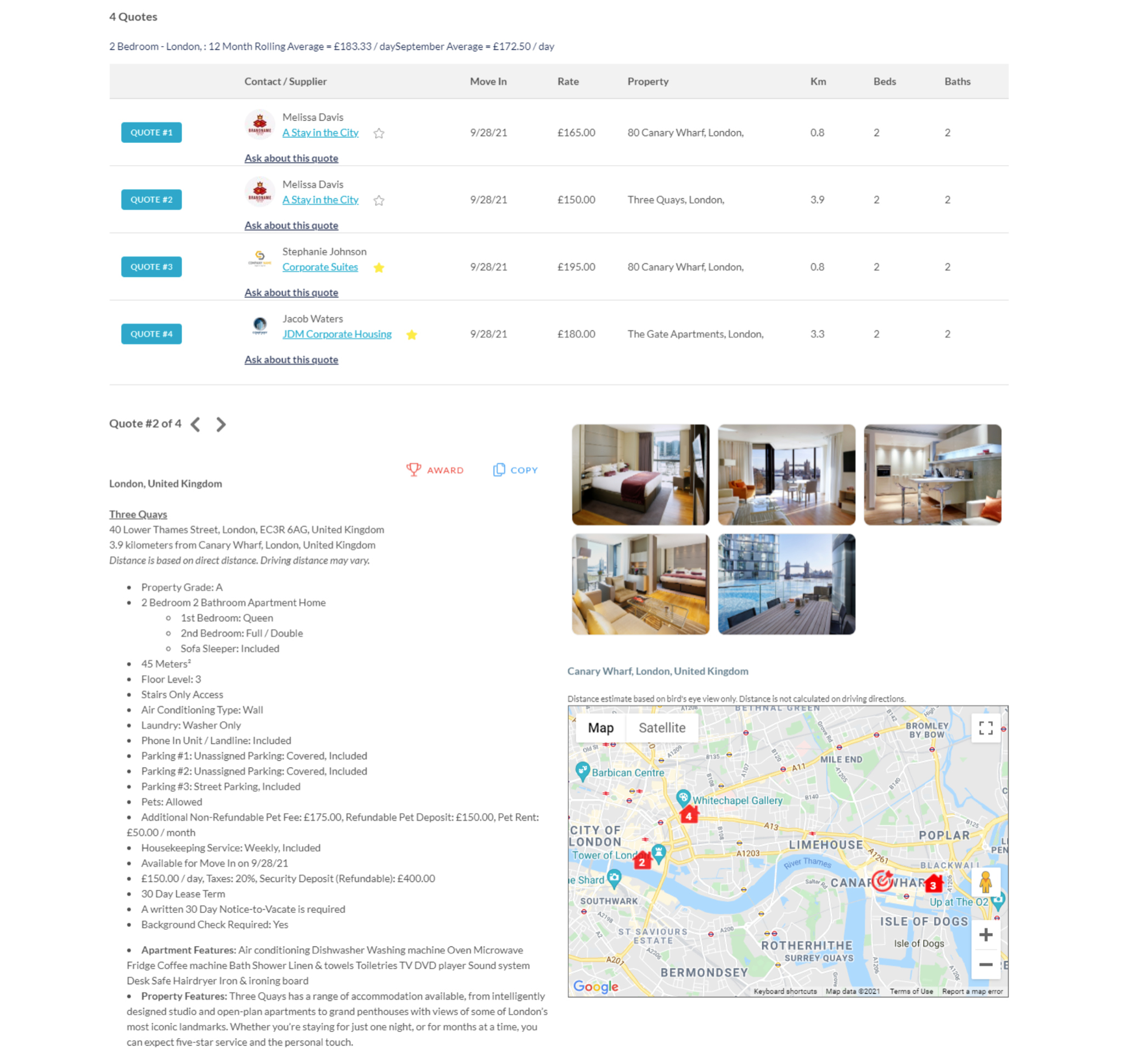Click the Award trophy icon
1148x1054 pixels.
(413, 469)
